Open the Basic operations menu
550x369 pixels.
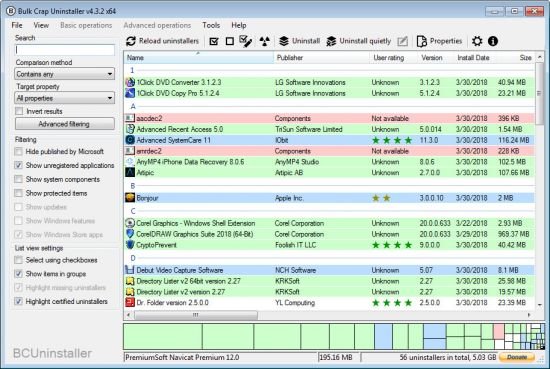[x=86, y=25]
